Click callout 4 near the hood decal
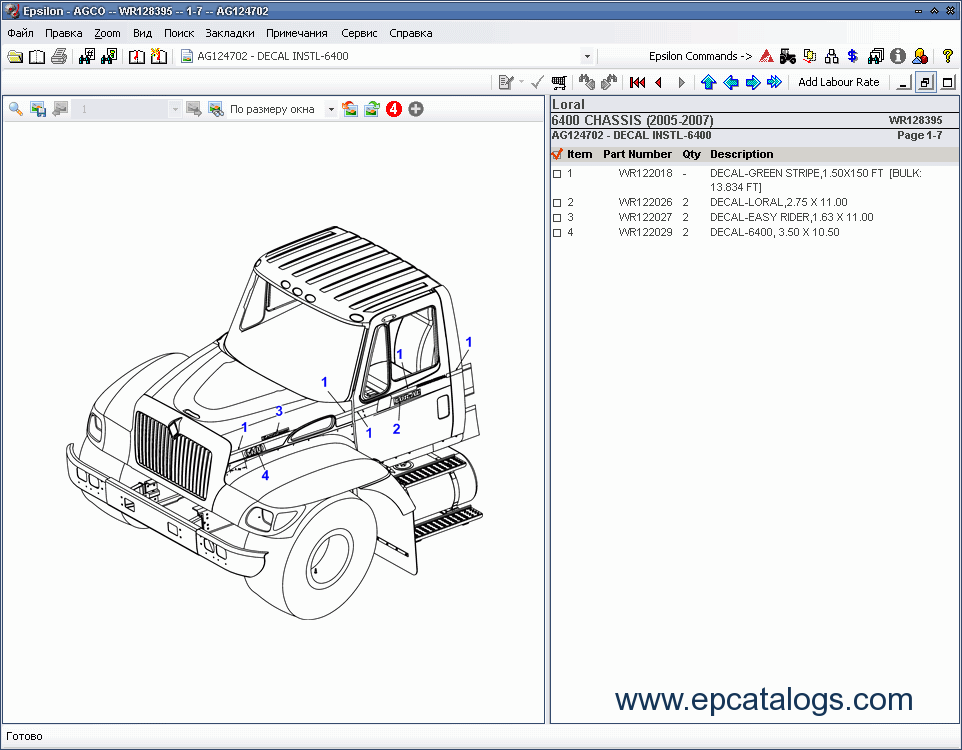This screenshot has height=750, width=962. coord(265,475)
